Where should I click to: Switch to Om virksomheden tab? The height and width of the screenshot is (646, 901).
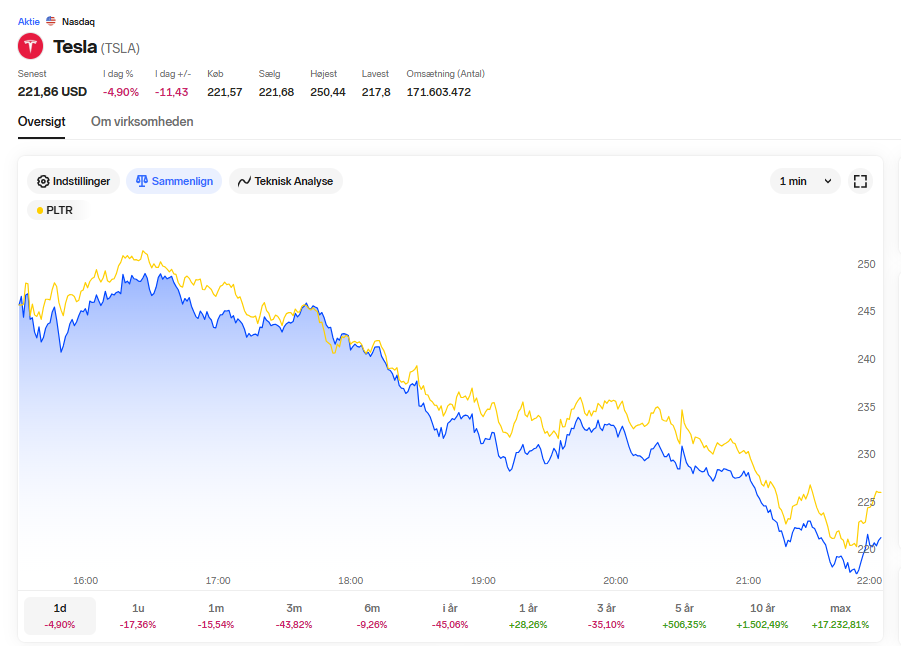[142, 122]
